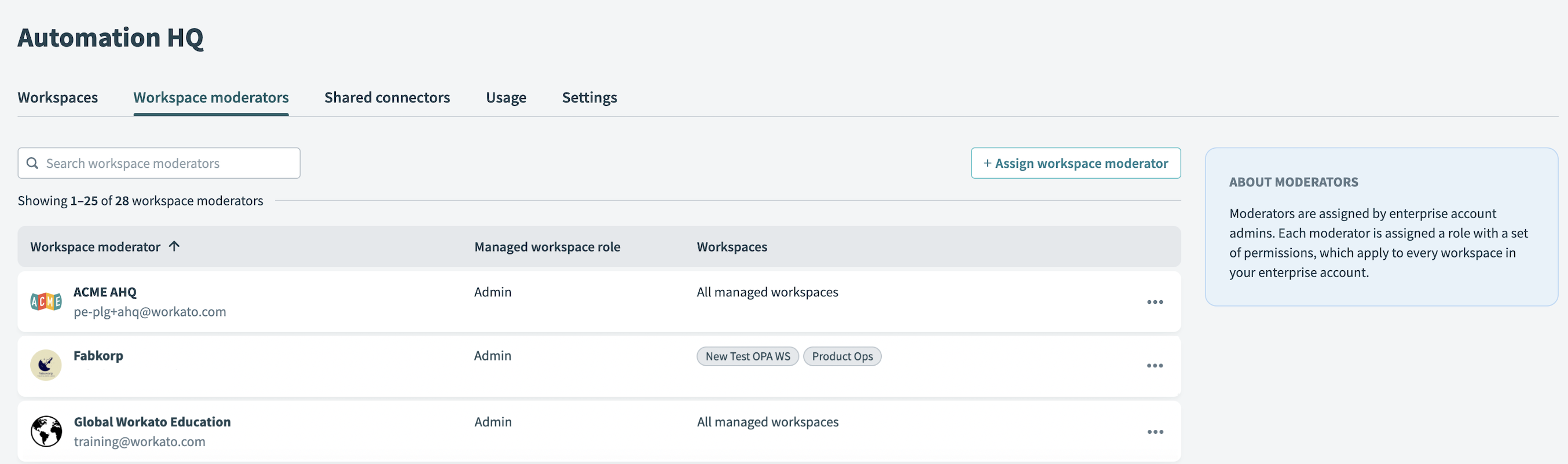
Task: Select the Workspace moderators tab
Action: pos(211,97)
